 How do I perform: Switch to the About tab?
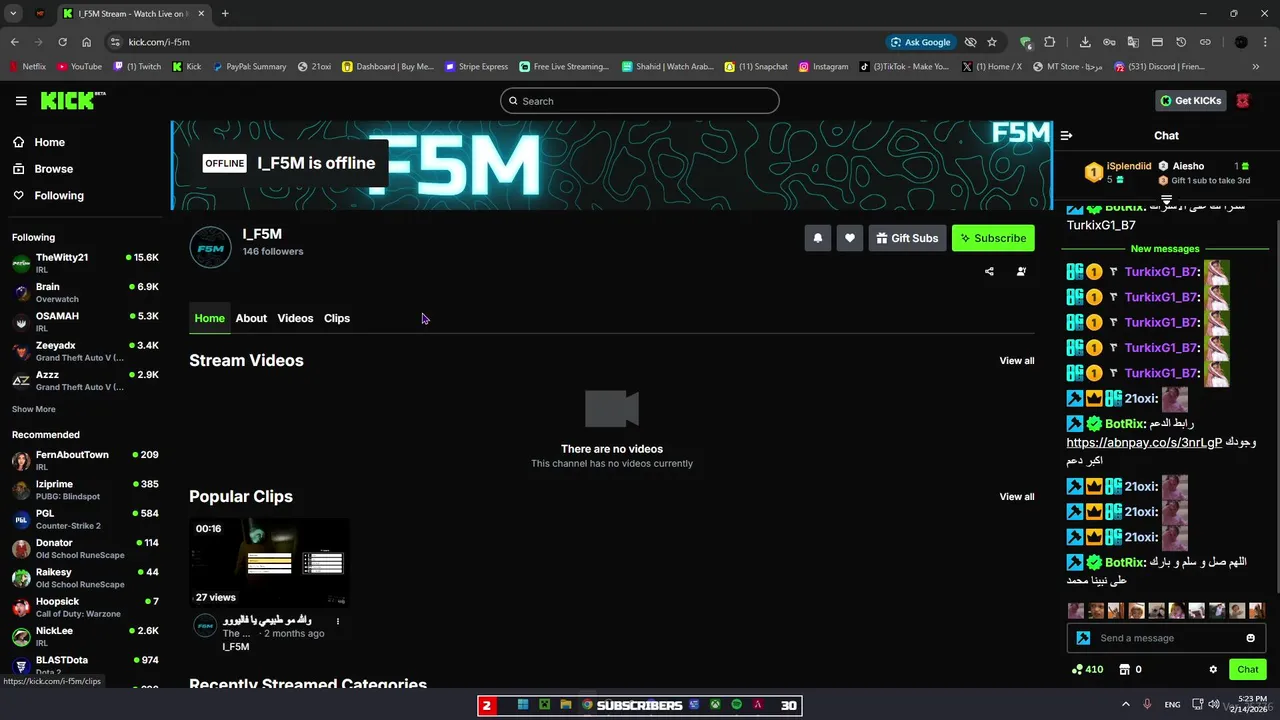coord(251,318)
